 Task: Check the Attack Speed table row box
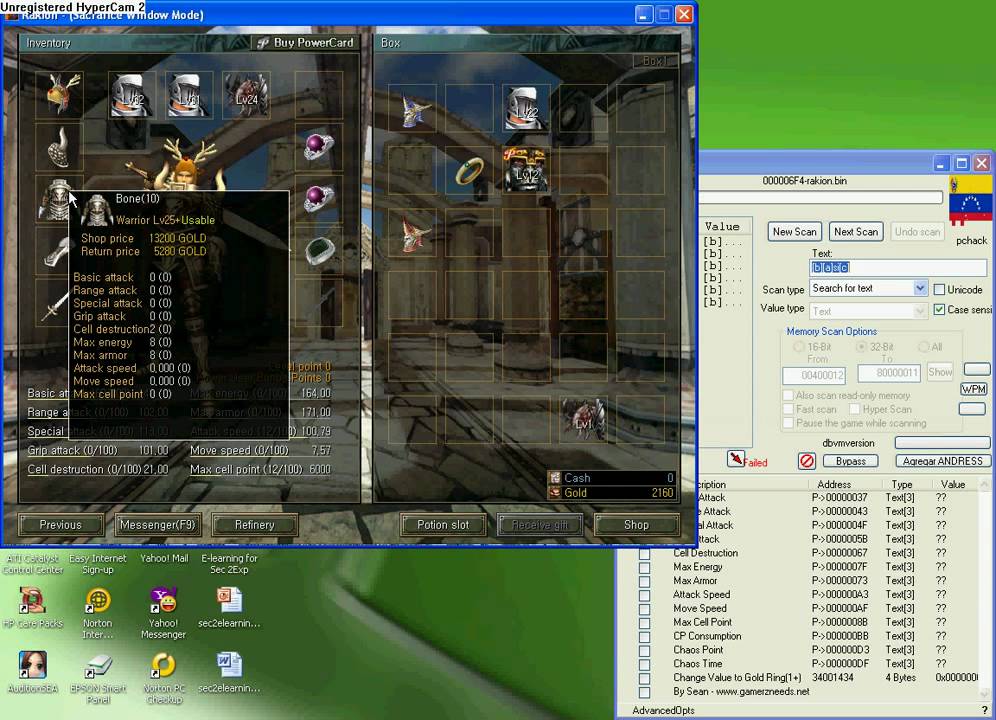[x=644, y=595]
